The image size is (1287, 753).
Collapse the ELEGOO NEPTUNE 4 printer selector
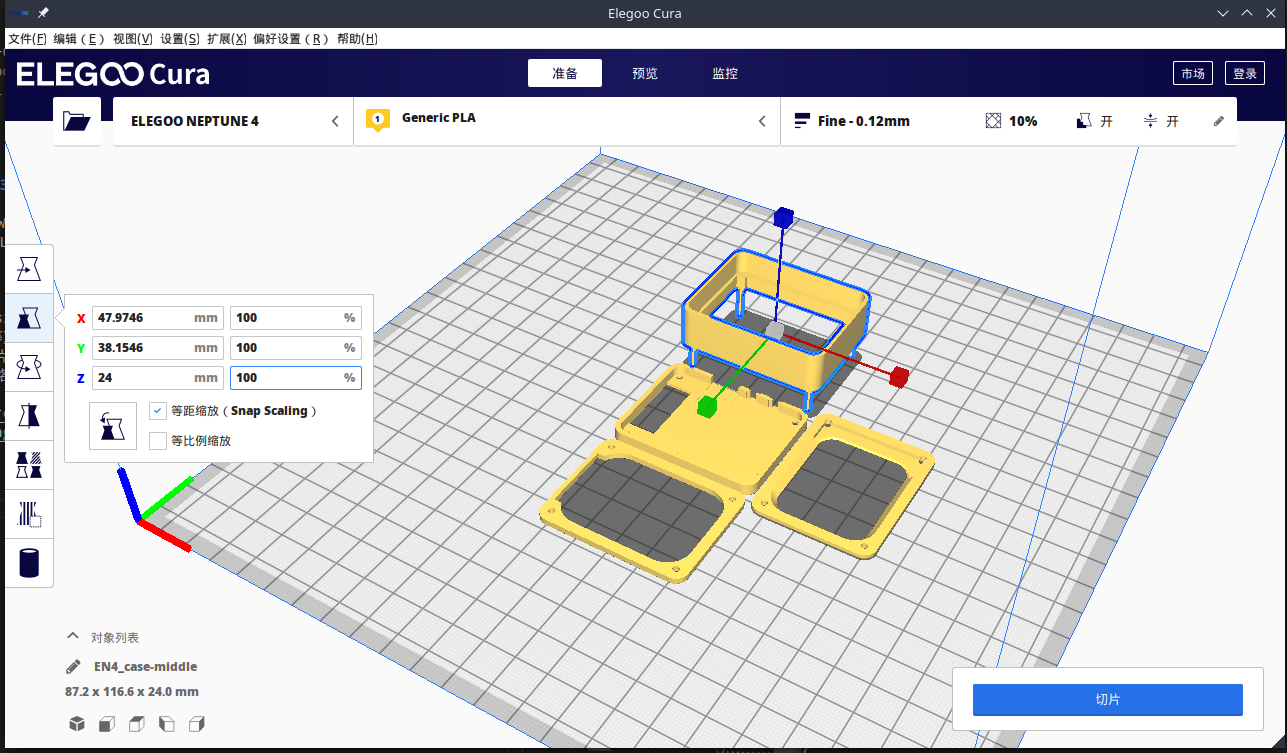click(x=336, y=121)
